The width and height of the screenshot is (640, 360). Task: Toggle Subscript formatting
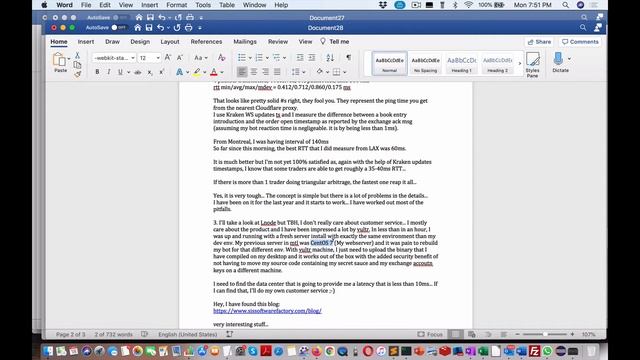tap(150, 72)
